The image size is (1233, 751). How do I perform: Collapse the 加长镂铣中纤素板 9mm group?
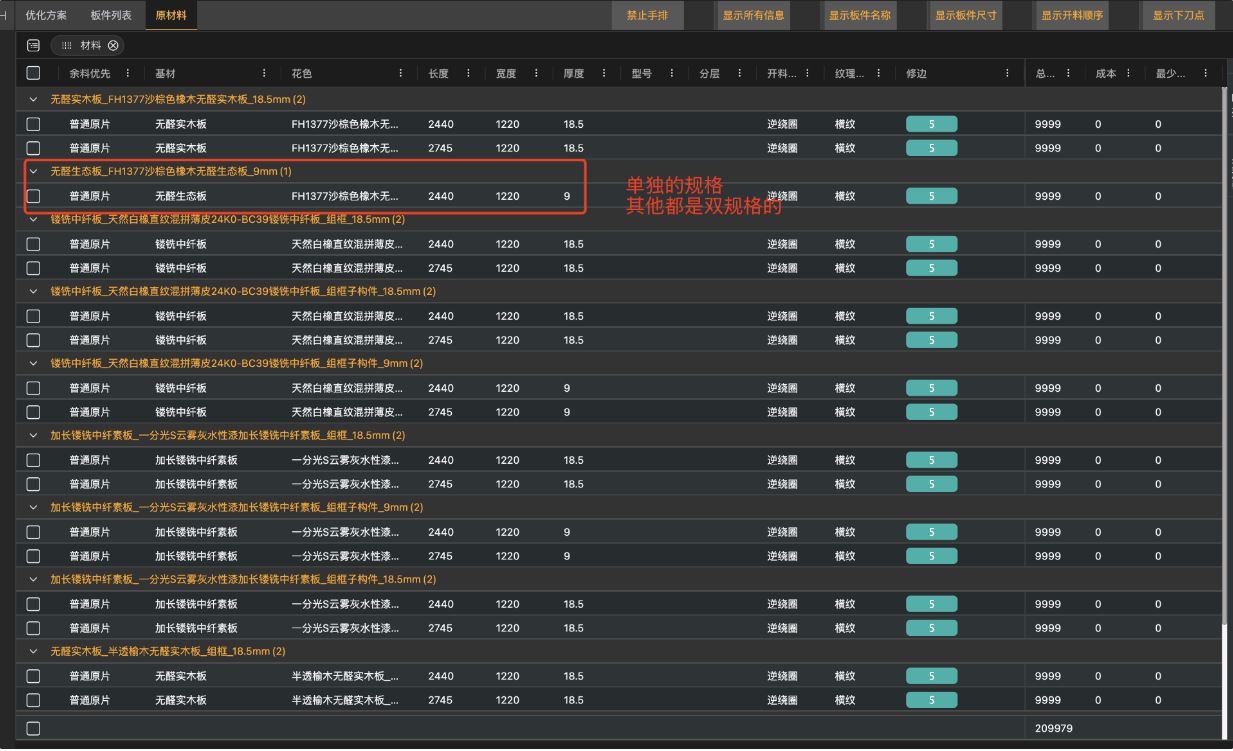click(x=33, y=507)
